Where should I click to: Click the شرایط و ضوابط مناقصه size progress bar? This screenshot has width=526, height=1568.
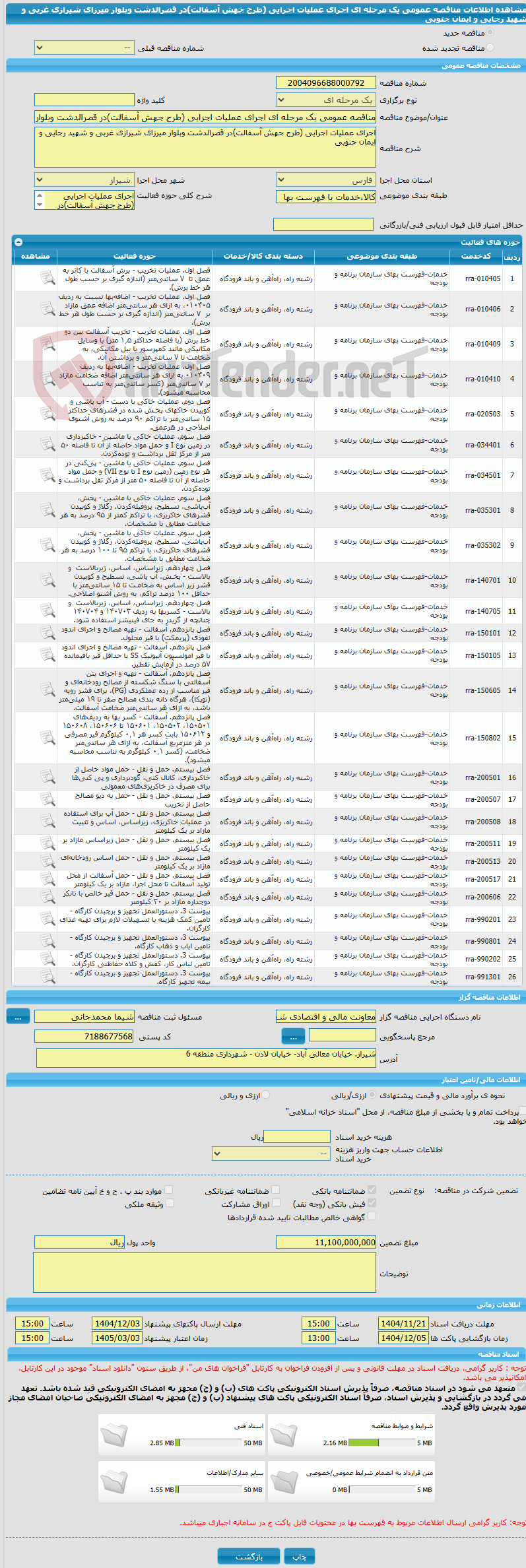coord(382,1443)
